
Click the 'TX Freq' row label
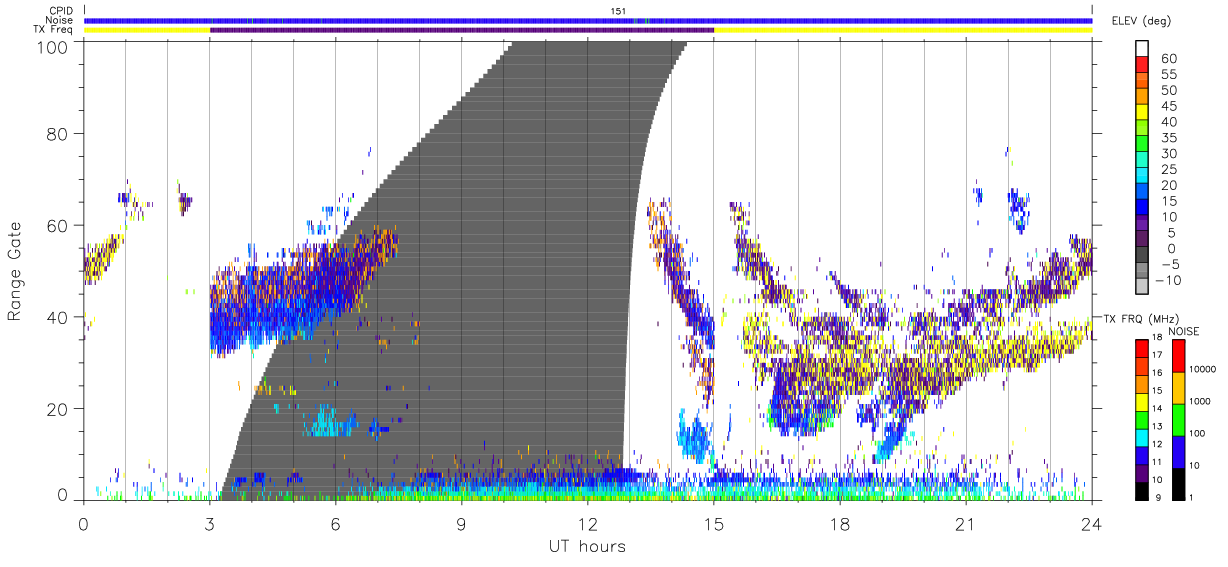55,30
